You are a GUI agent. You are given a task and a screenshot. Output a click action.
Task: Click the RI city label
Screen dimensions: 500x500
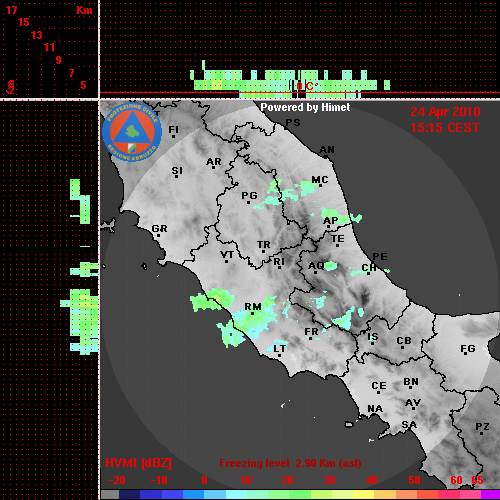pos(279,261)
